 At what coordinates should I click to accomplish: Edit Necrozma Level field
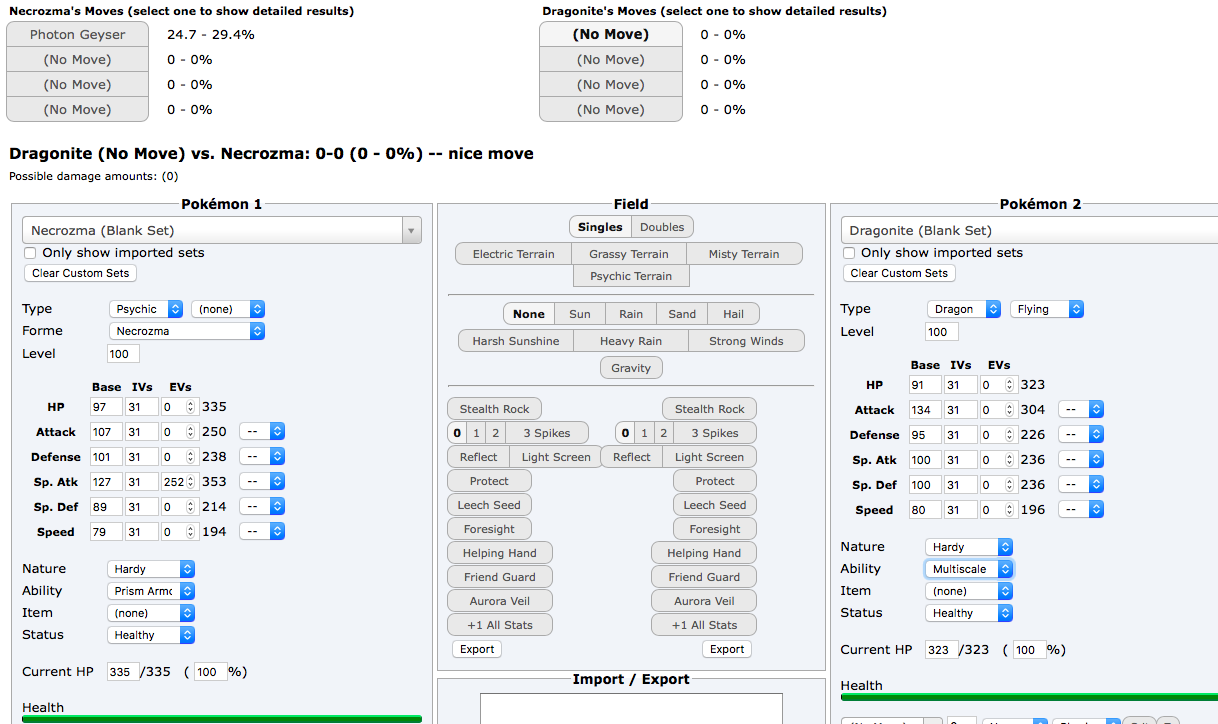point(123,354)
